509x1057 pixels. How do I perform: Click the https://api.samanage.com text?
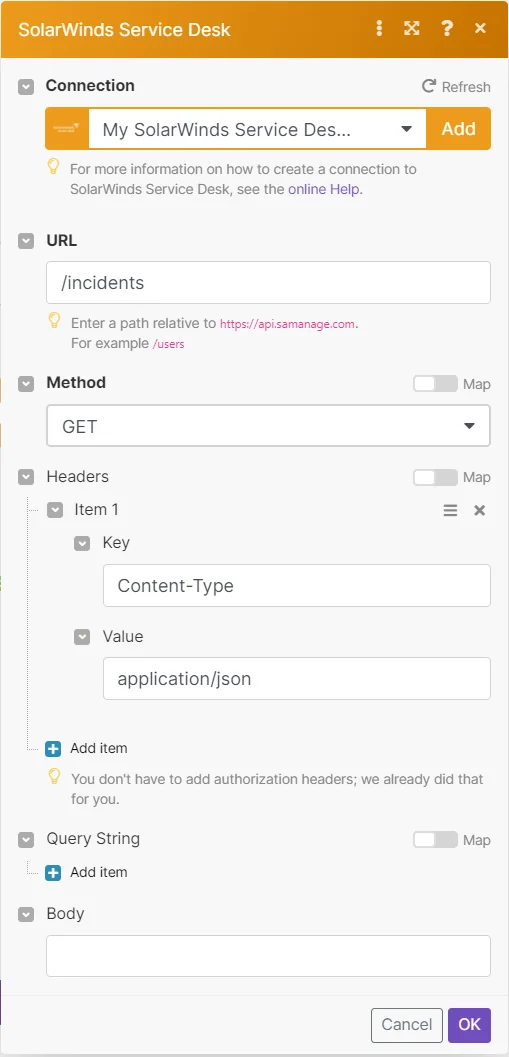[287, 324]
